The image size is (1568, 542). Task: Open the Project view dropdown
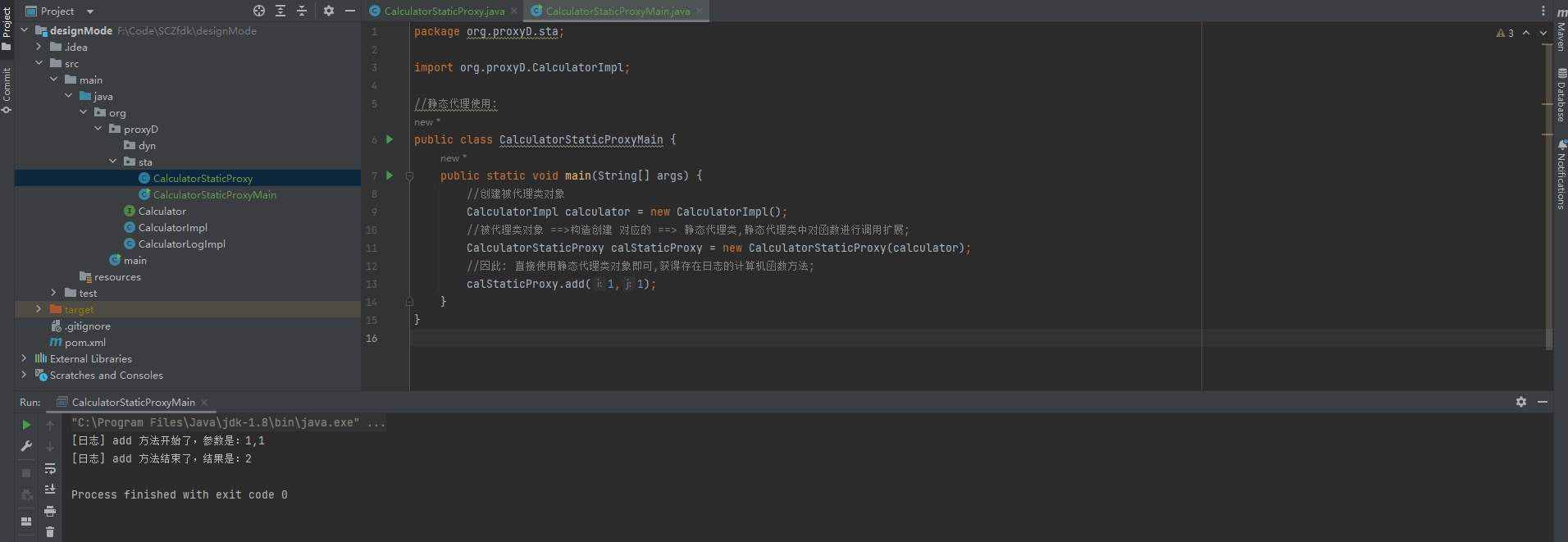pos(90,11)
